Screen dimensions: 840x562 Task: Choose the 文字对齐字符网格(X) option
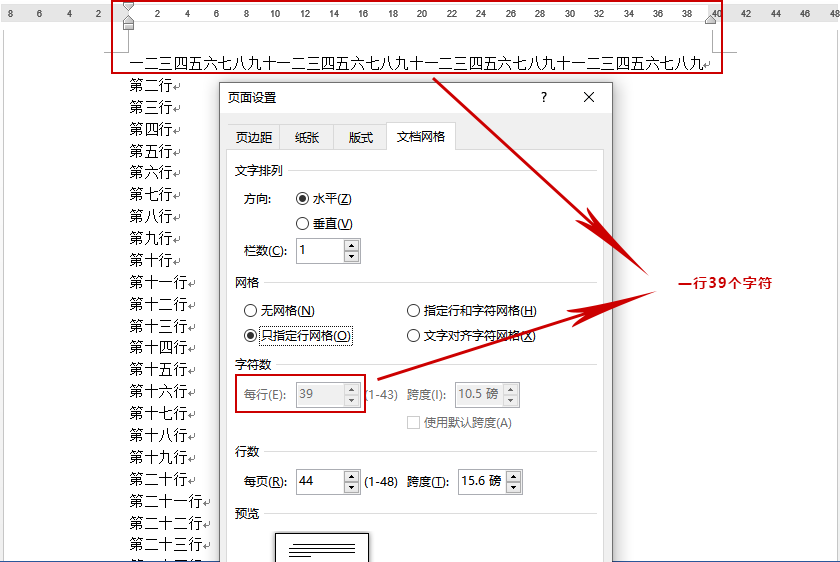tap(471, 336)
